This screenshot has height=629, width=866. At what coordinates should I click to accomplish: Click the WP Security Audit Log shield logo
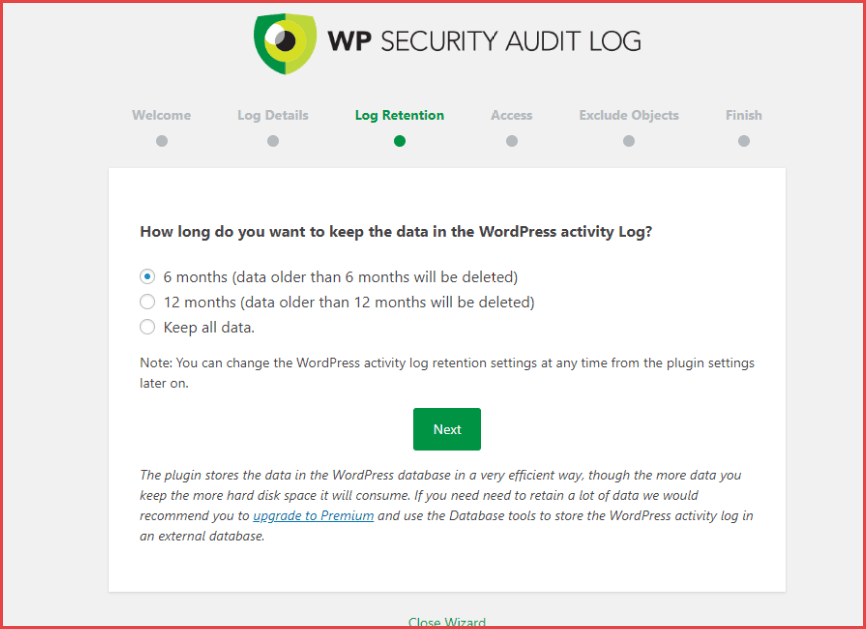click(285, 42)
